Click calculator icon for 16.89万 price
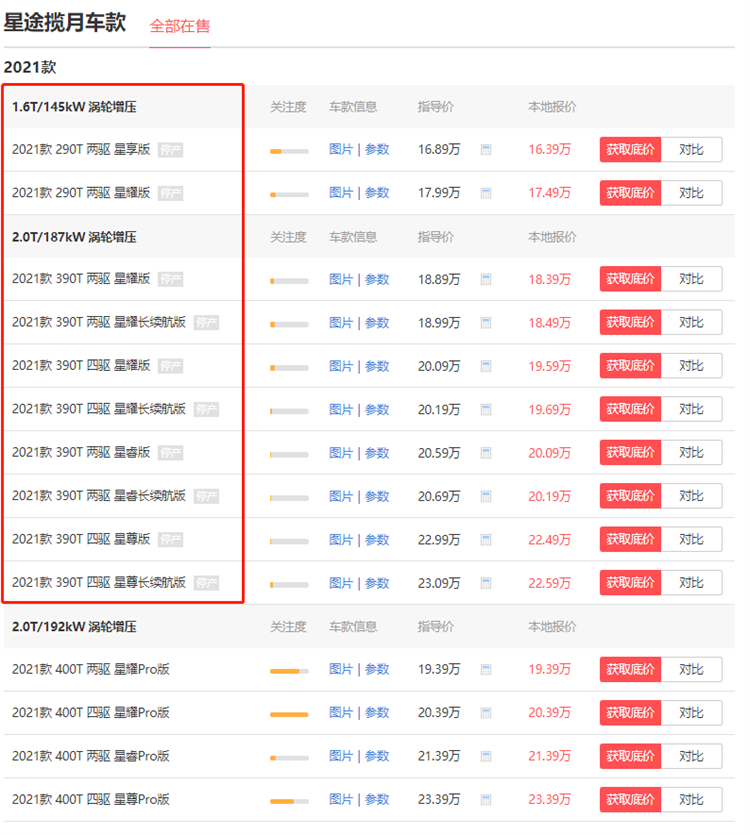Image resolution: width=750 pixels, height=835 pixels. click(x=486, y=150)
